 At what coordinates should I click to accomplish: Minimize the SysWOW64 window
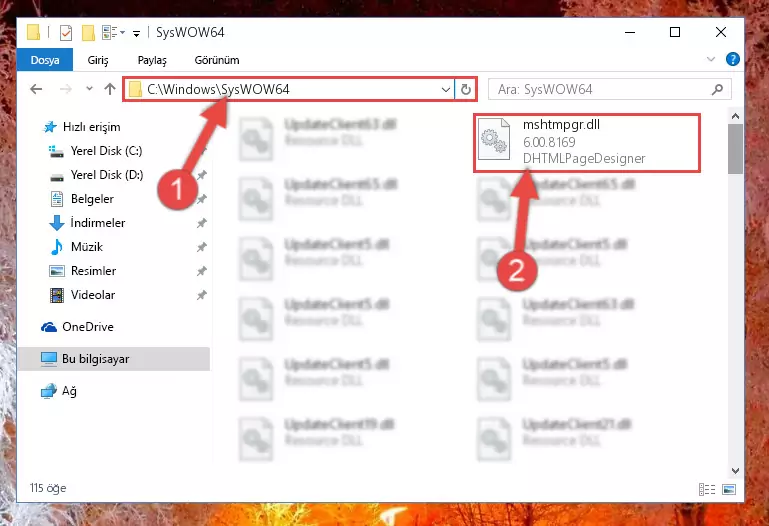click(630, 32)
